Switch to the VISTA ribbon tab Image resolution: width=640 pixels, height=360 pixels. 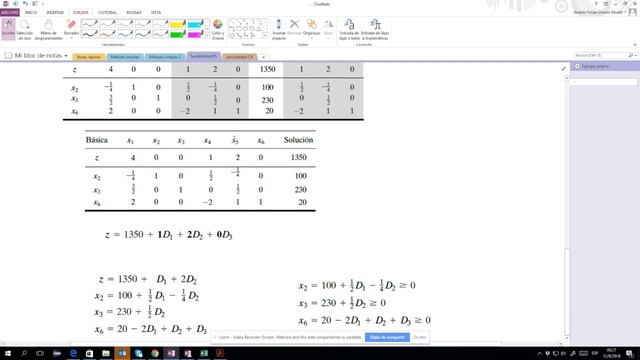(x=156, y=13)
